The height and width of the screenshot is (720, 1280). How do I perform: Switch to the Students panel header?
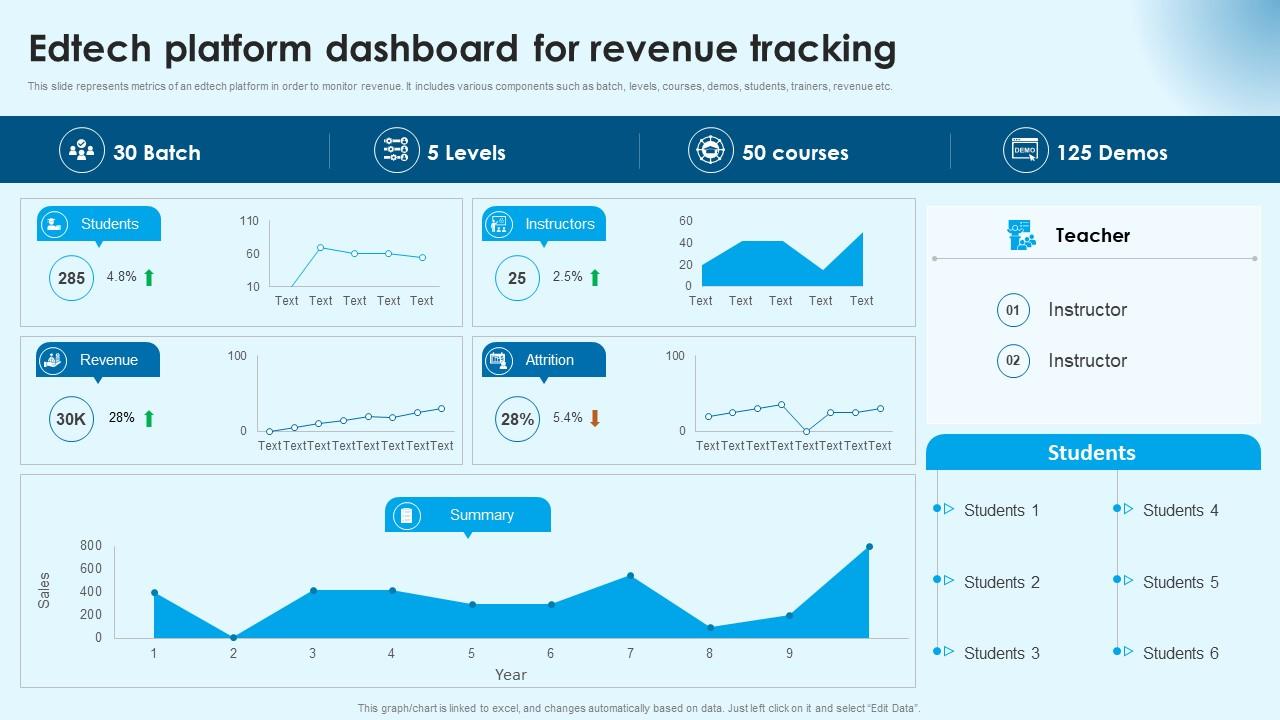[x=1093, y=452]
